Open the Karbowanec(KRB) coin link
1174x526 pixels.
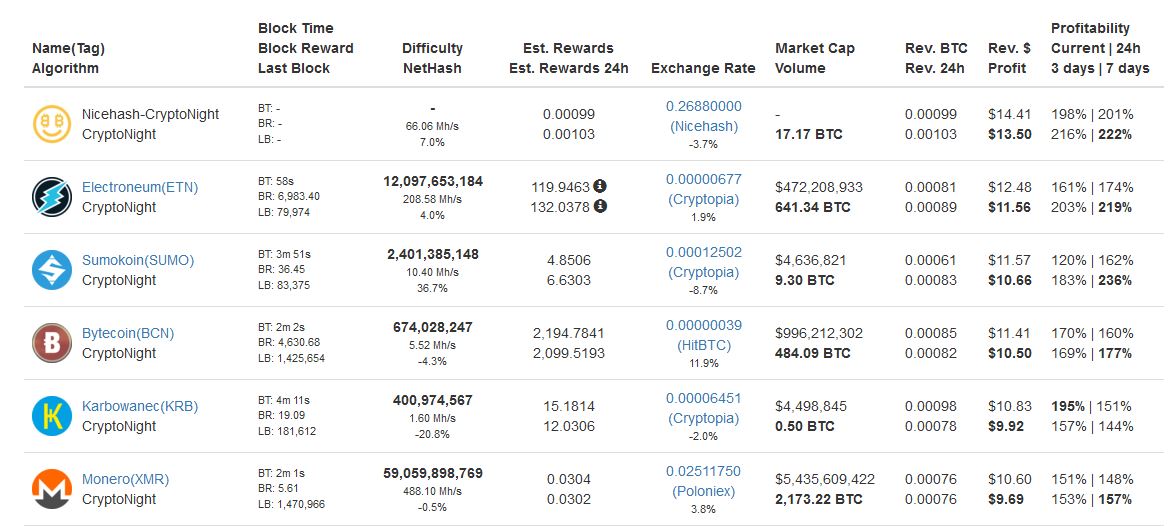pyautogui.click(x=140, y=406)
